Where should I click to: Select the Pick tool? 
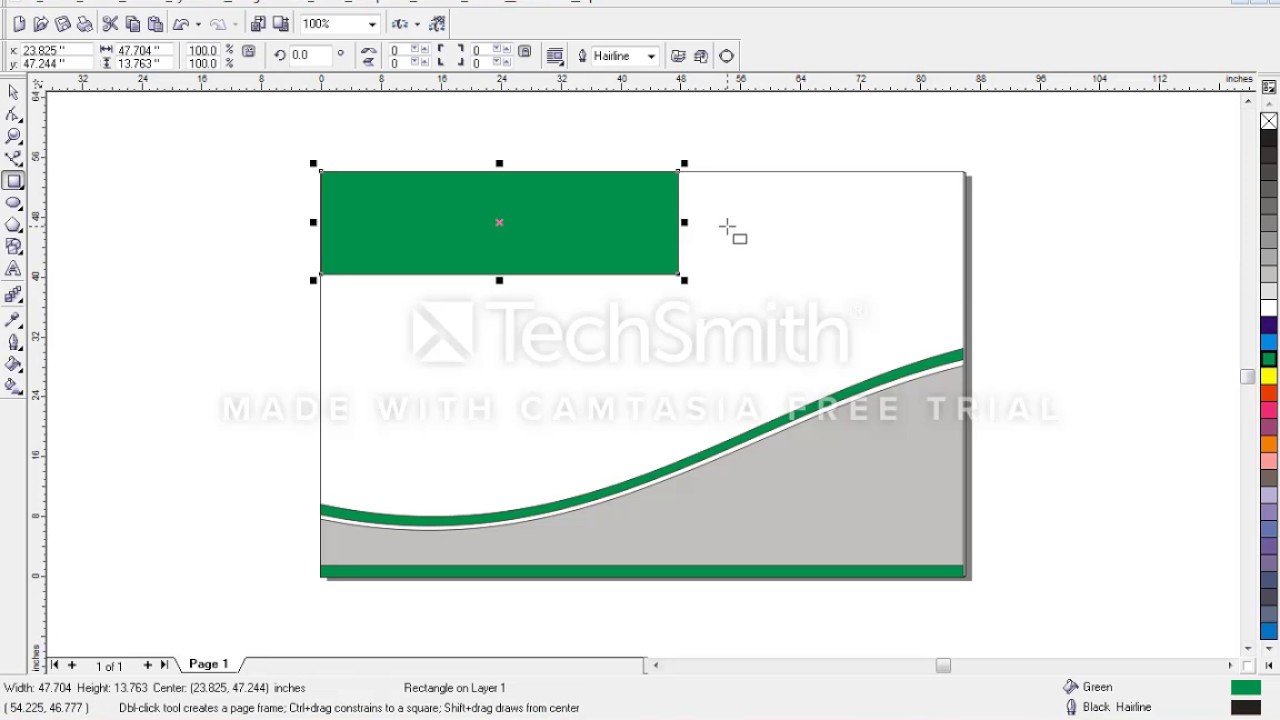(13, 92)
